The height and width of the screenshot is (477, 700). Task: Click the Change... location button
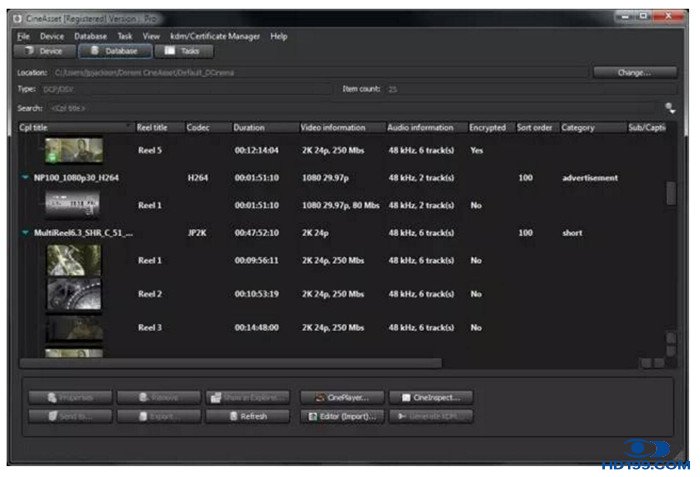point(627,72)
